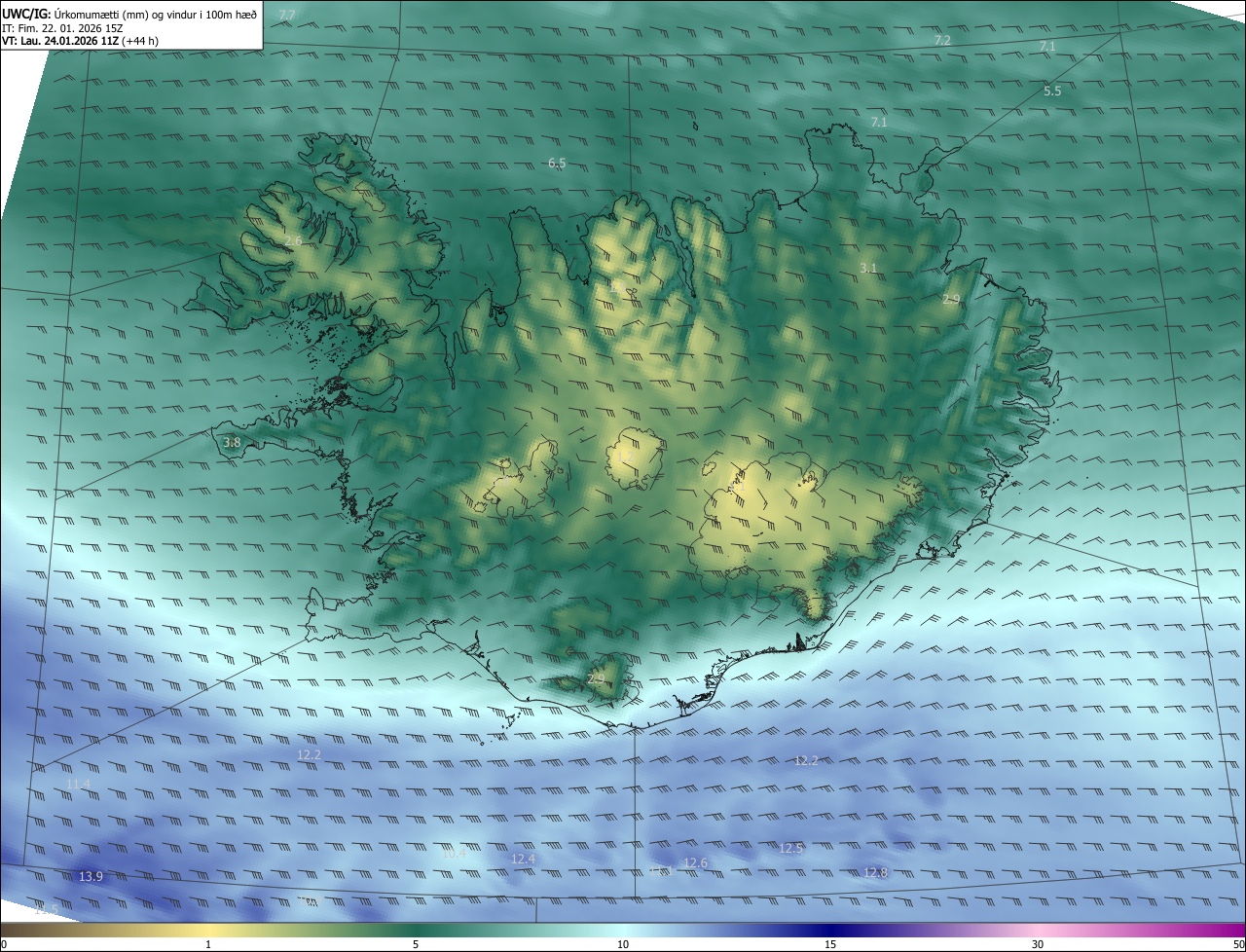Click the color scale at the 50 tick
The width and height of the screenshot is (1246, 952).
pyautogui.click(x=1239, y=944)
